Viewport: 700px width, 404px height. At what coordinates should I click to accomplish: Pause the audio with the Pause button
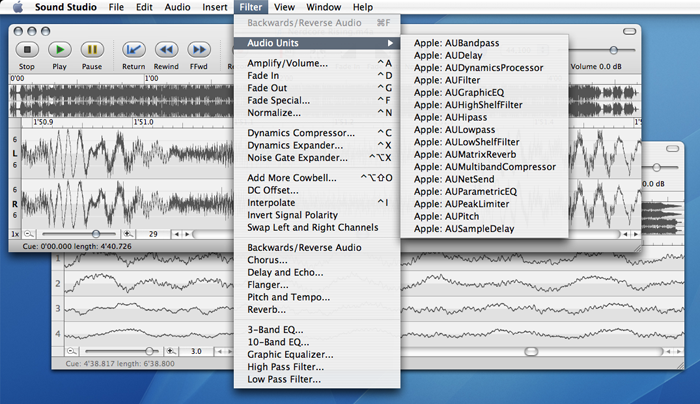(x=92, y=50)
